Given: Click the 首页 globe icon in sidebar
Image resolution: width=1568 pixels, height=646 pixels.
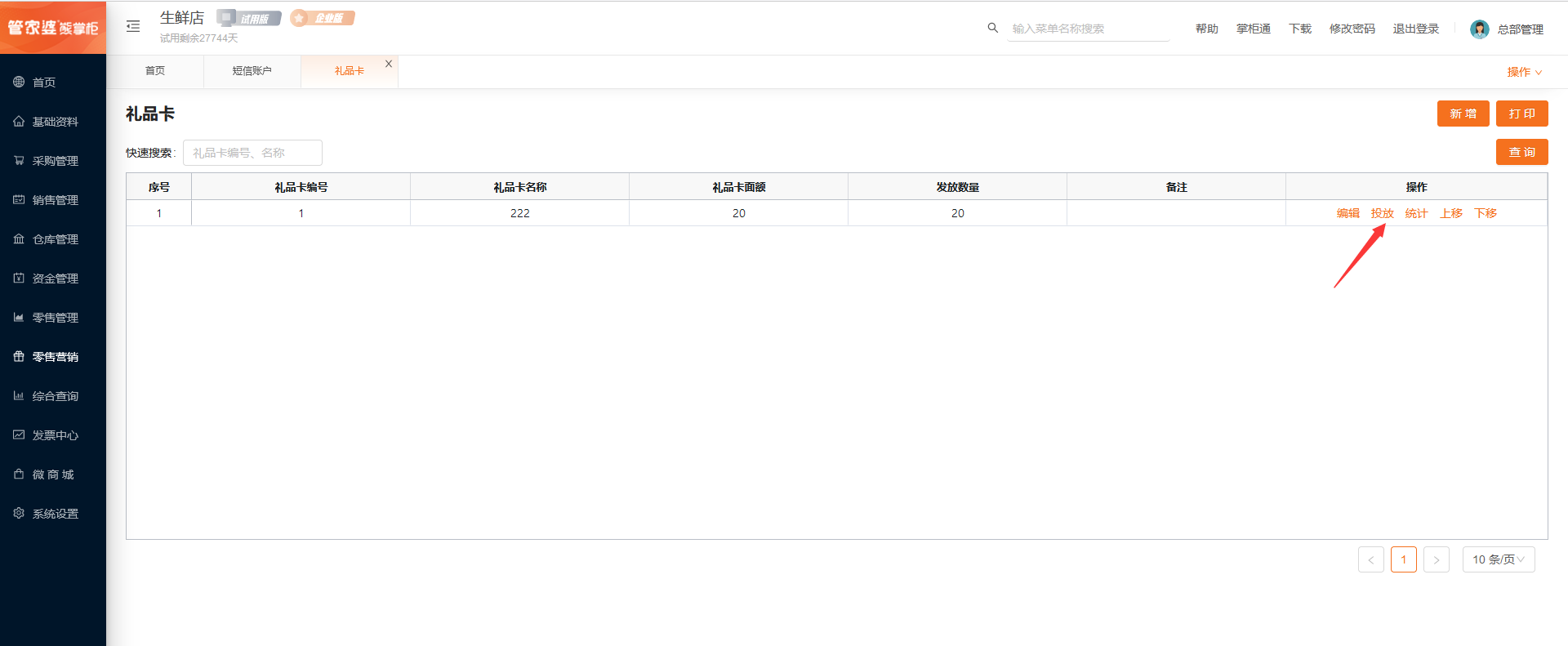Looking at the screenshot, I should 19,82.
